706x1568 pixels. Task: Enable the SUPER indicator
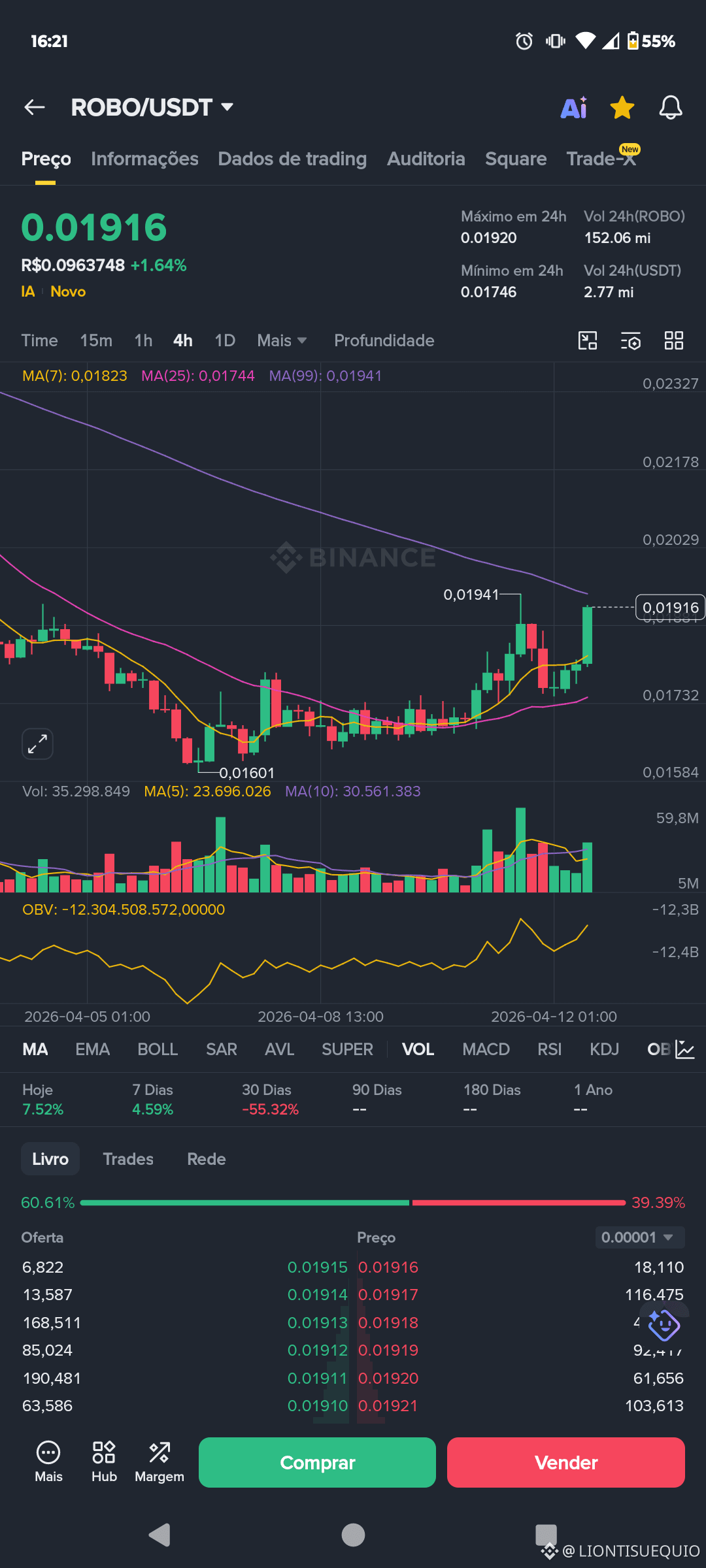click(347, 1049)
